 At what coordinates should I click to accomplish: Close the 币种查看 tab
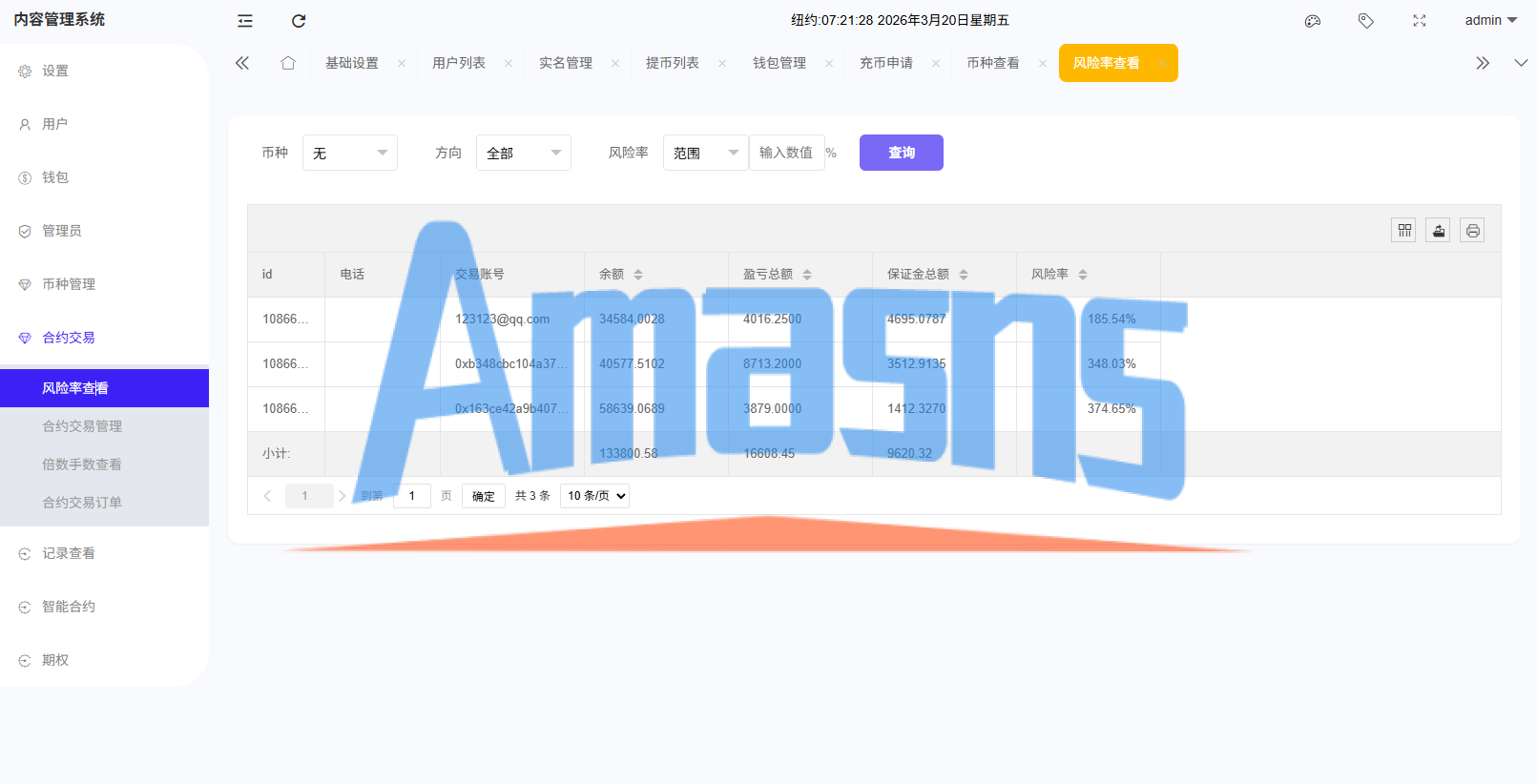pyautogui.click(x=1043, y=64)
